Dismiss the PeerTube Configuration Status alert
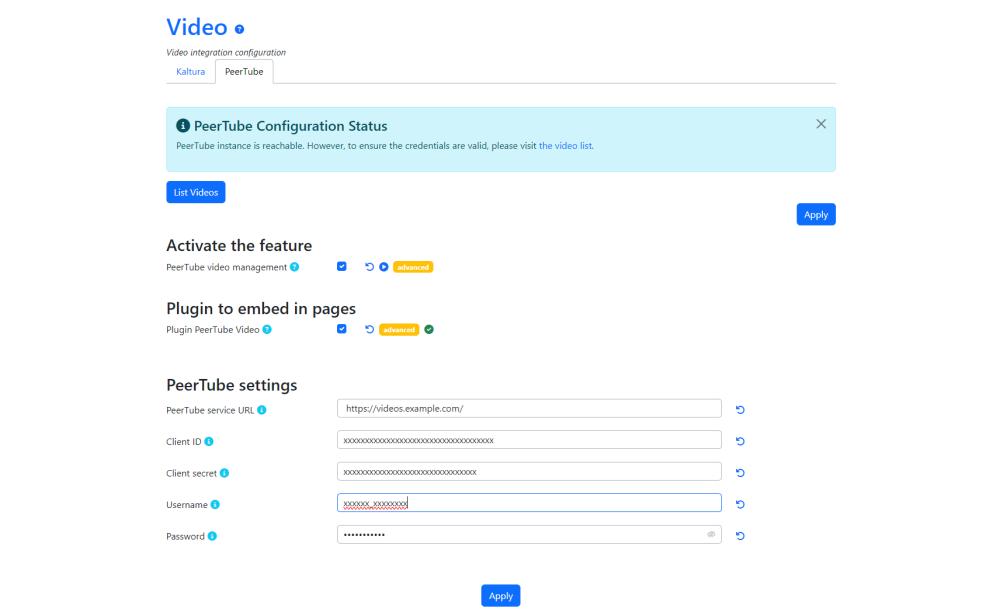The image size is (1000, 616). click(821, 124)
